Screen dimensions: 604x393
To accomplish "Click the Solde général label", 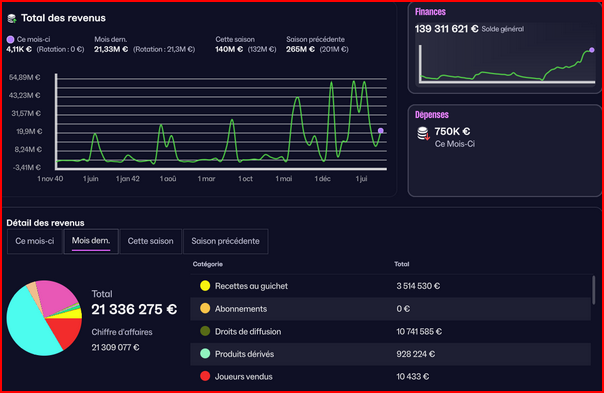I will [503, 29].
